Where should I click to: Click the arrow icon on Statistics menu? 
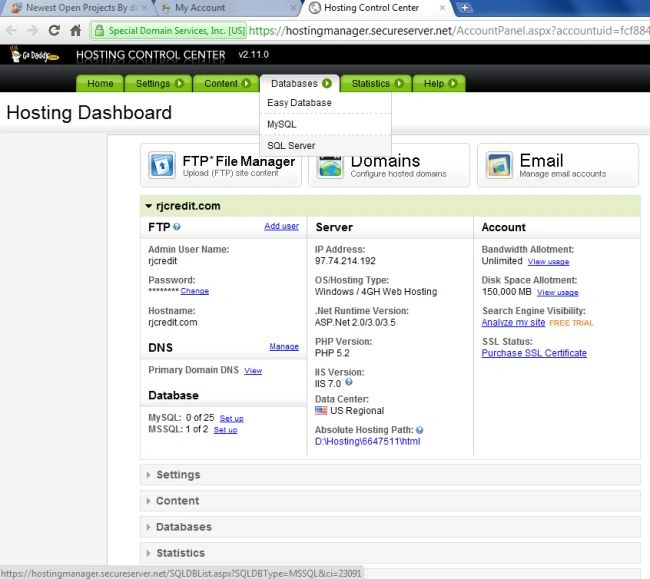click(399, 83)
